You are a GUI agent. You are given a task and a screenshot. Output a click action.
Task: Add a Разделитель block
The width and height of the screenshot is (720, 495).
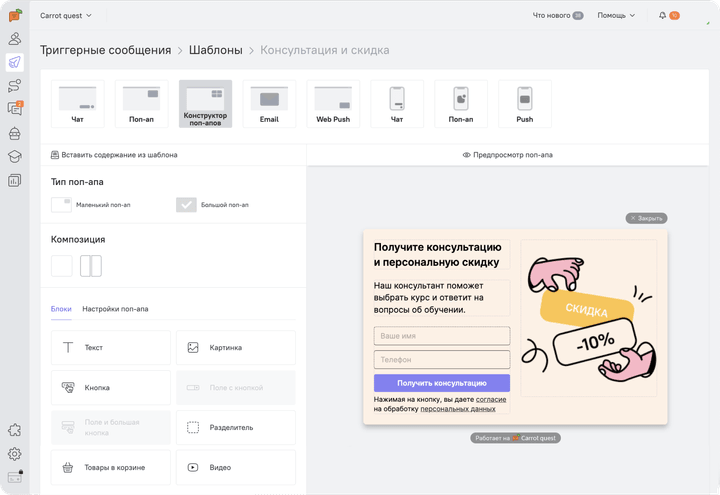point(236,428)
